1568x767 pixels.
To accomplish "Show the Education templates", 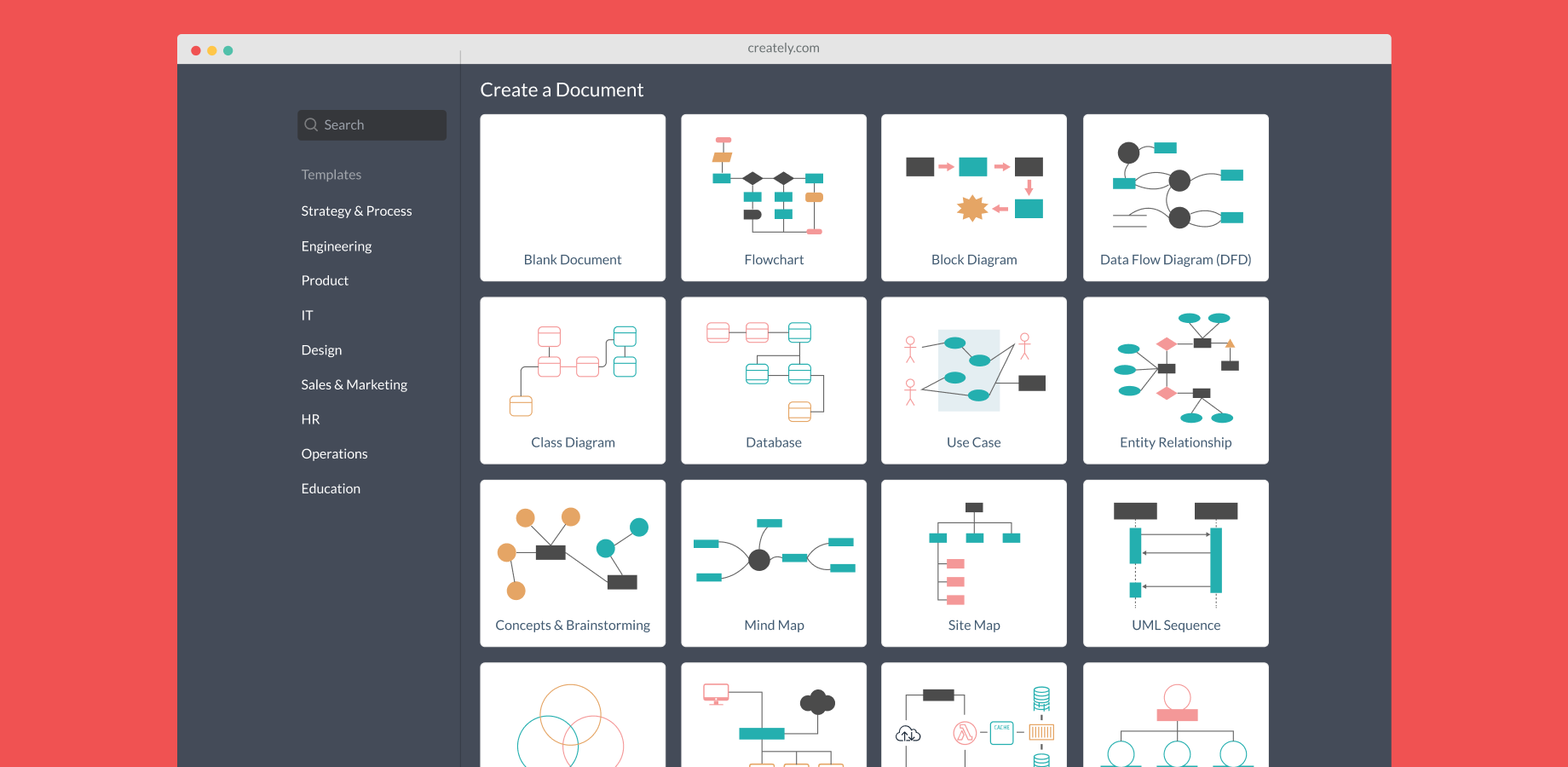I will (331, 488).
